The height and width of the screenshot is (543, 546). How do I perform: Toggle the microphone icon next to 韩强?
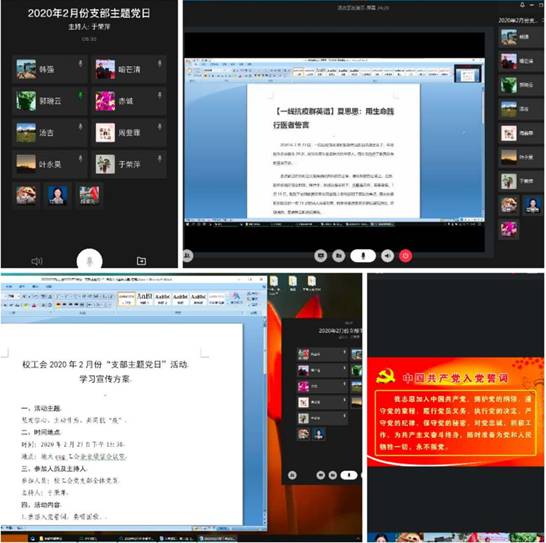click(80, 64)
